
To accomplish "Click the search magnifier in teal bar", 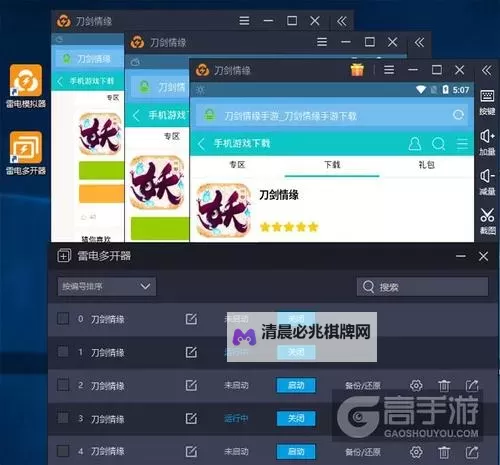I will coord(438,144).
